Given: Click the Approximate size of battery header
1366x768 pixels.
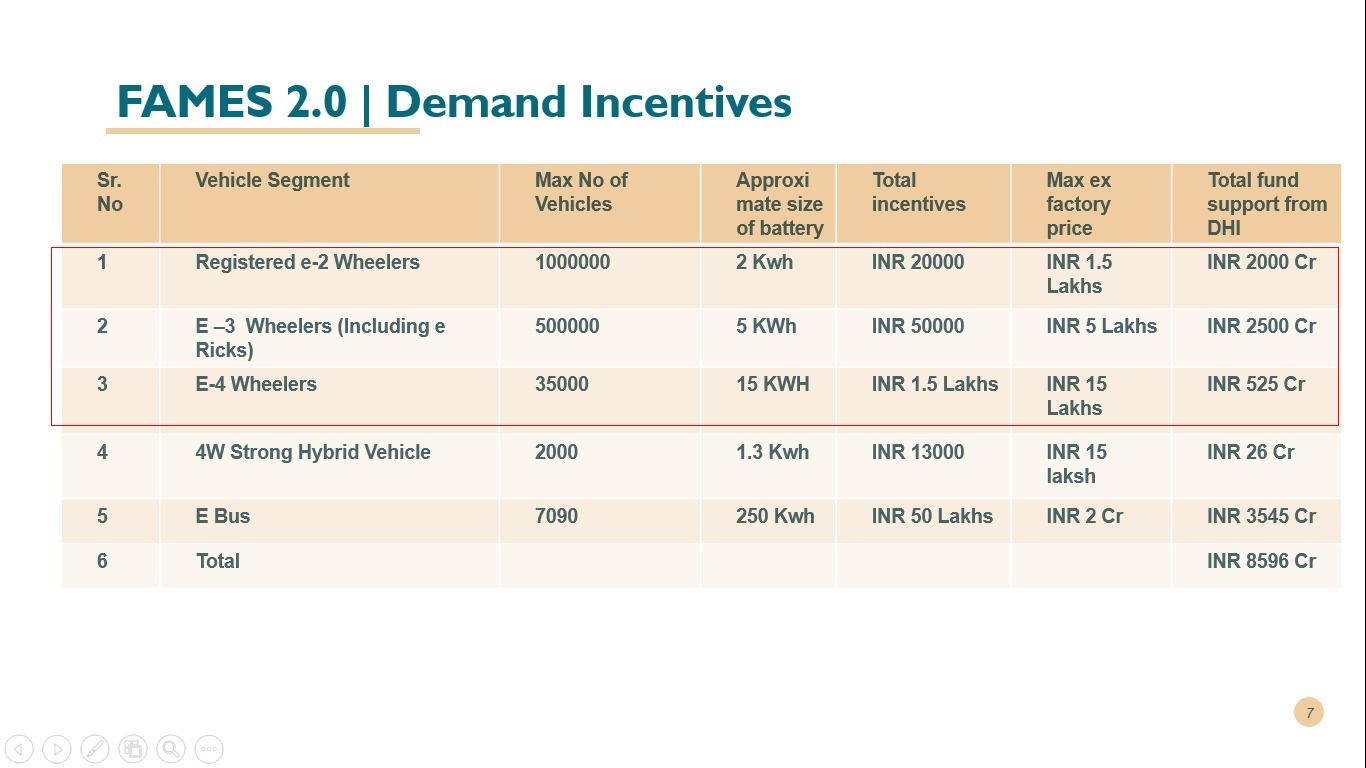Looking at the screenshot, I should coord(779,204).
